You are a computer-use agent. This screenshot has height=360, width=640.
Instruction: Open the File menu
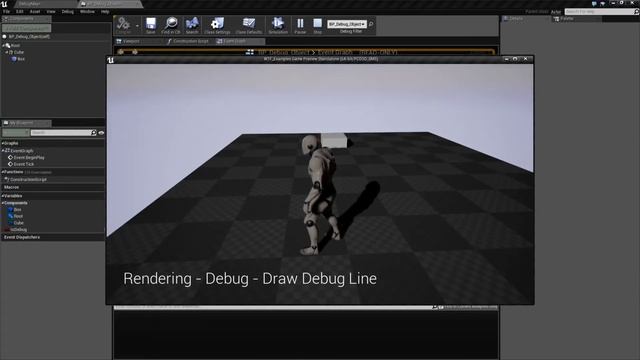point(7,12)
